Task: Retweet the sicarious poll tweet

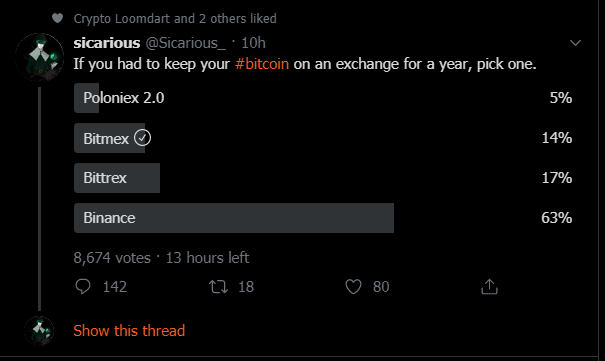Action: [218, 287]
